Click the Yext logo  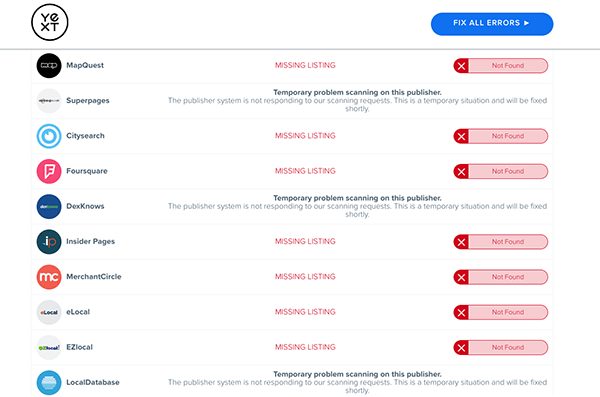click(x=50, y=22)
